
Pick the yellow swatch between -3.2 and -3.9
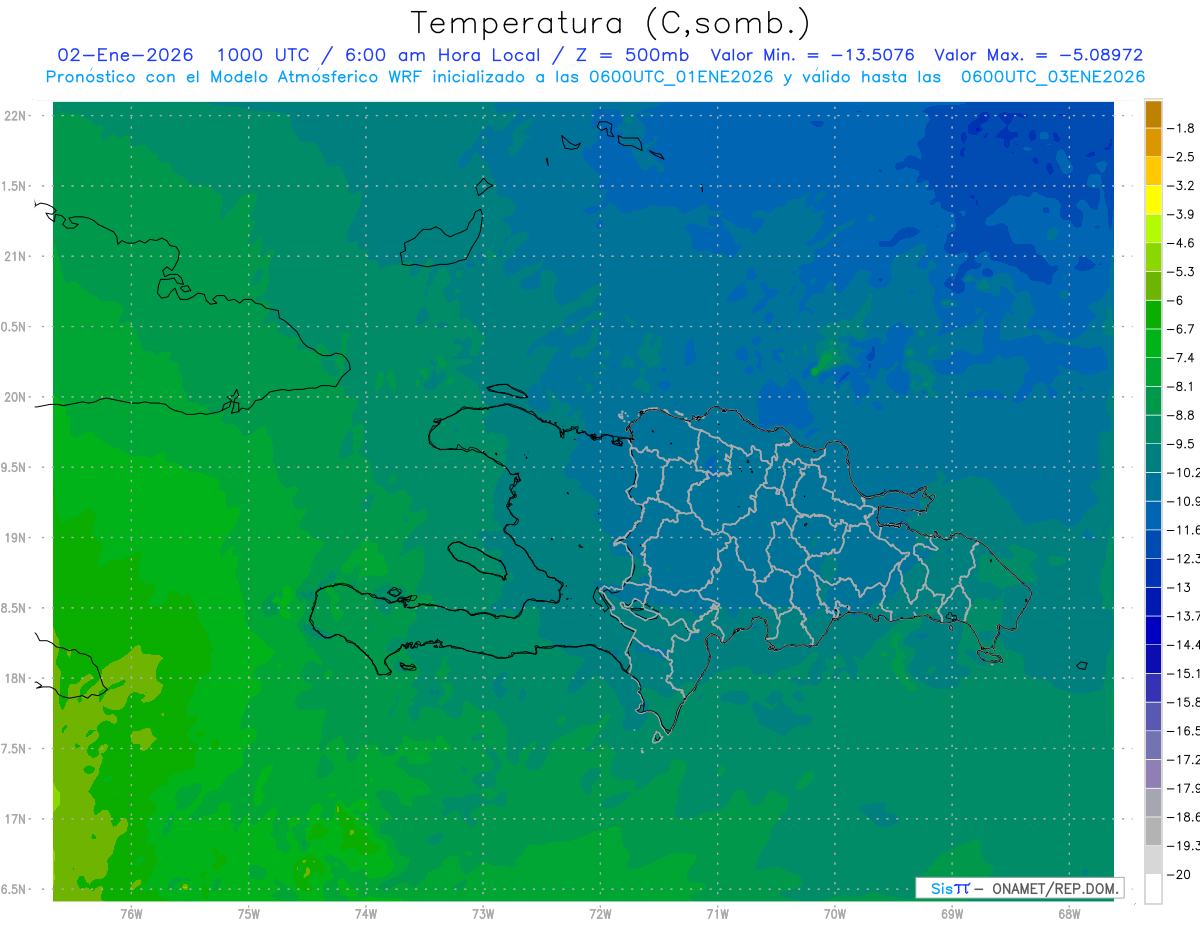1153,200
